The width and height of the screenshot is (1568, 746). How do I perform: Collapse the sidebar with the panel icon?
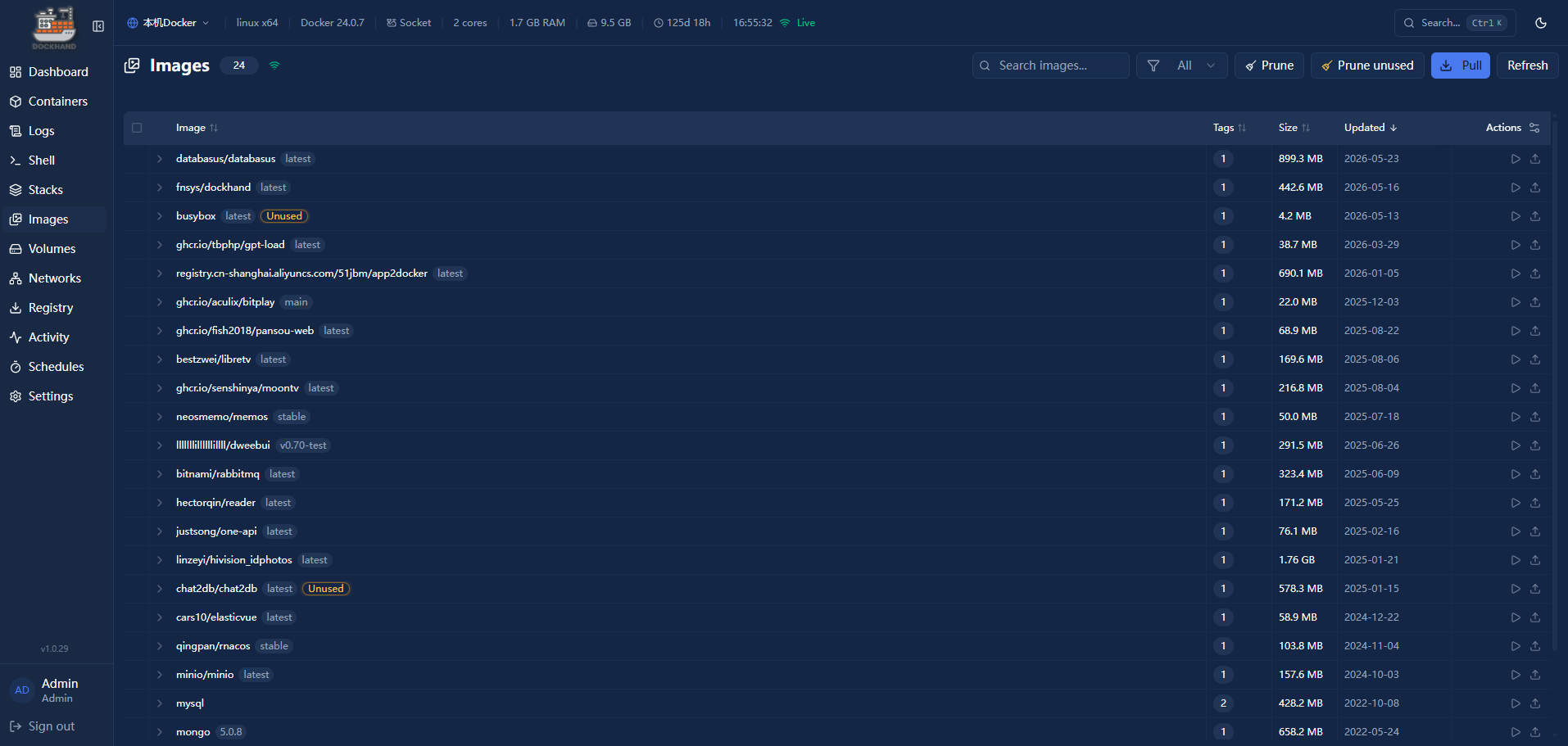[x=98, y=26]
